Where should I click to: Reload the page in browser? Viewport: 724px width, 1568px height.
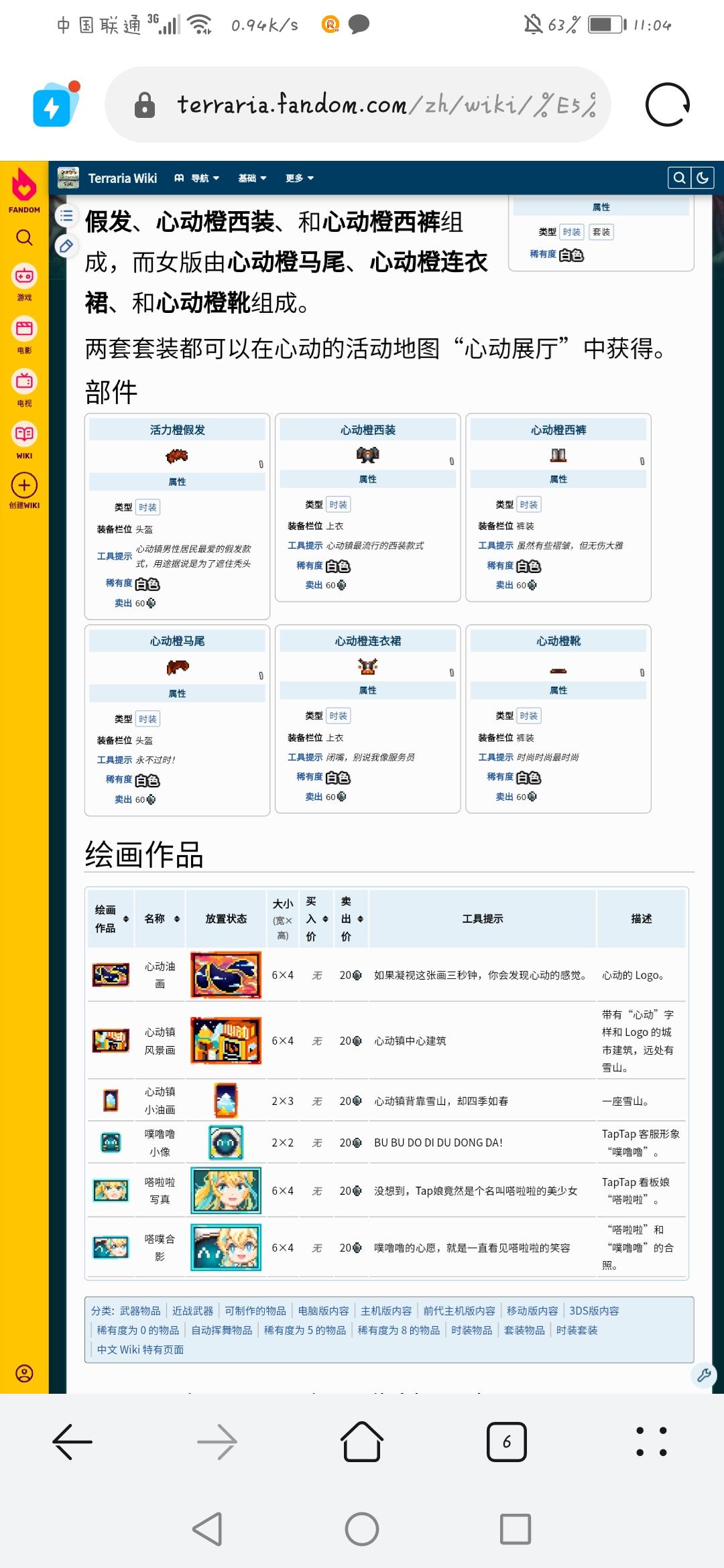point(667,105)
